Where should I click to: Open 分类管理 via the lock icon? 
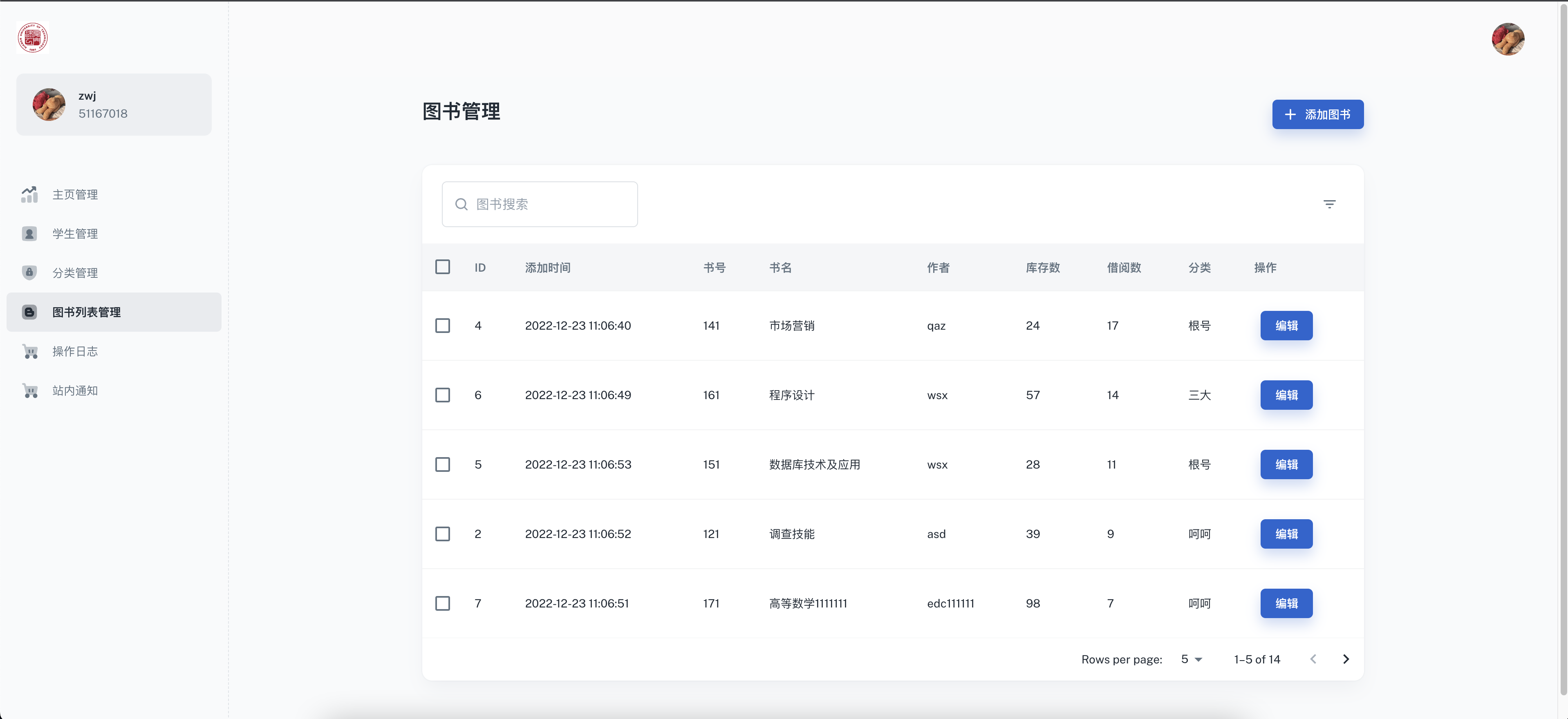coord(29,272)
